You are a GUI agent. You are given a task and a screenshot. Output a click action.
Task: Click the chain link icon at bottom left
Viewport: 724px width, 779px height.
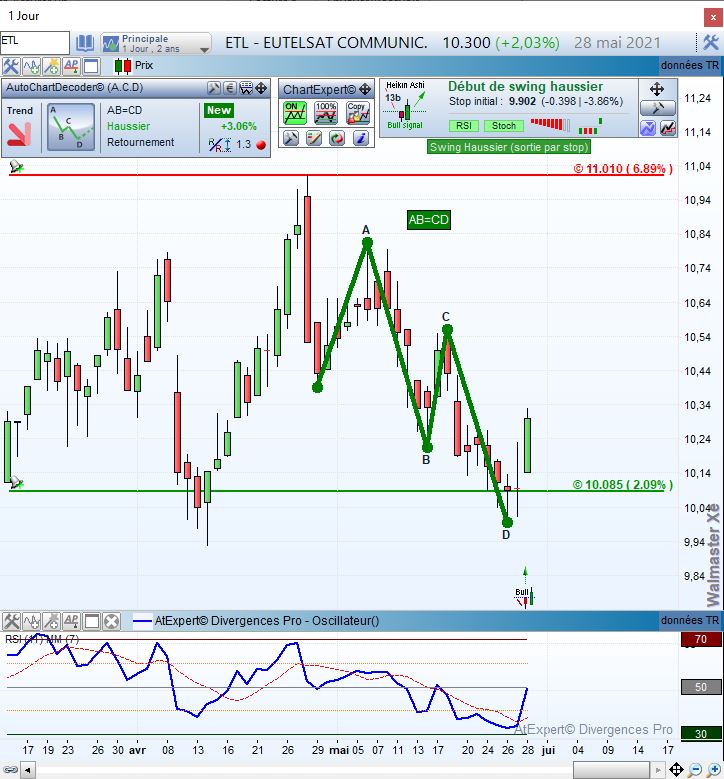[10, 771]
